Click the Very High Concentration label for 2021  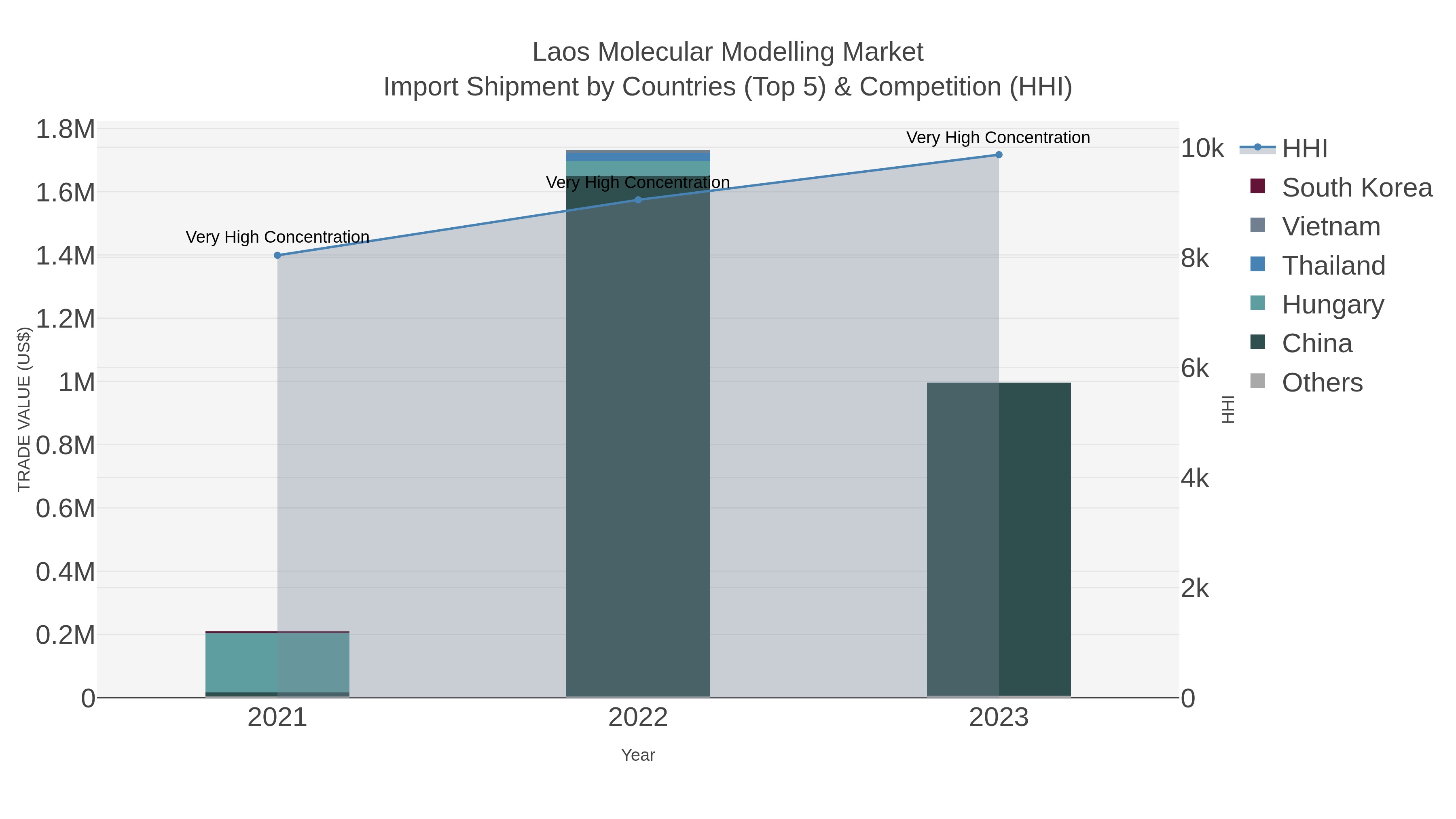point(277,237)
